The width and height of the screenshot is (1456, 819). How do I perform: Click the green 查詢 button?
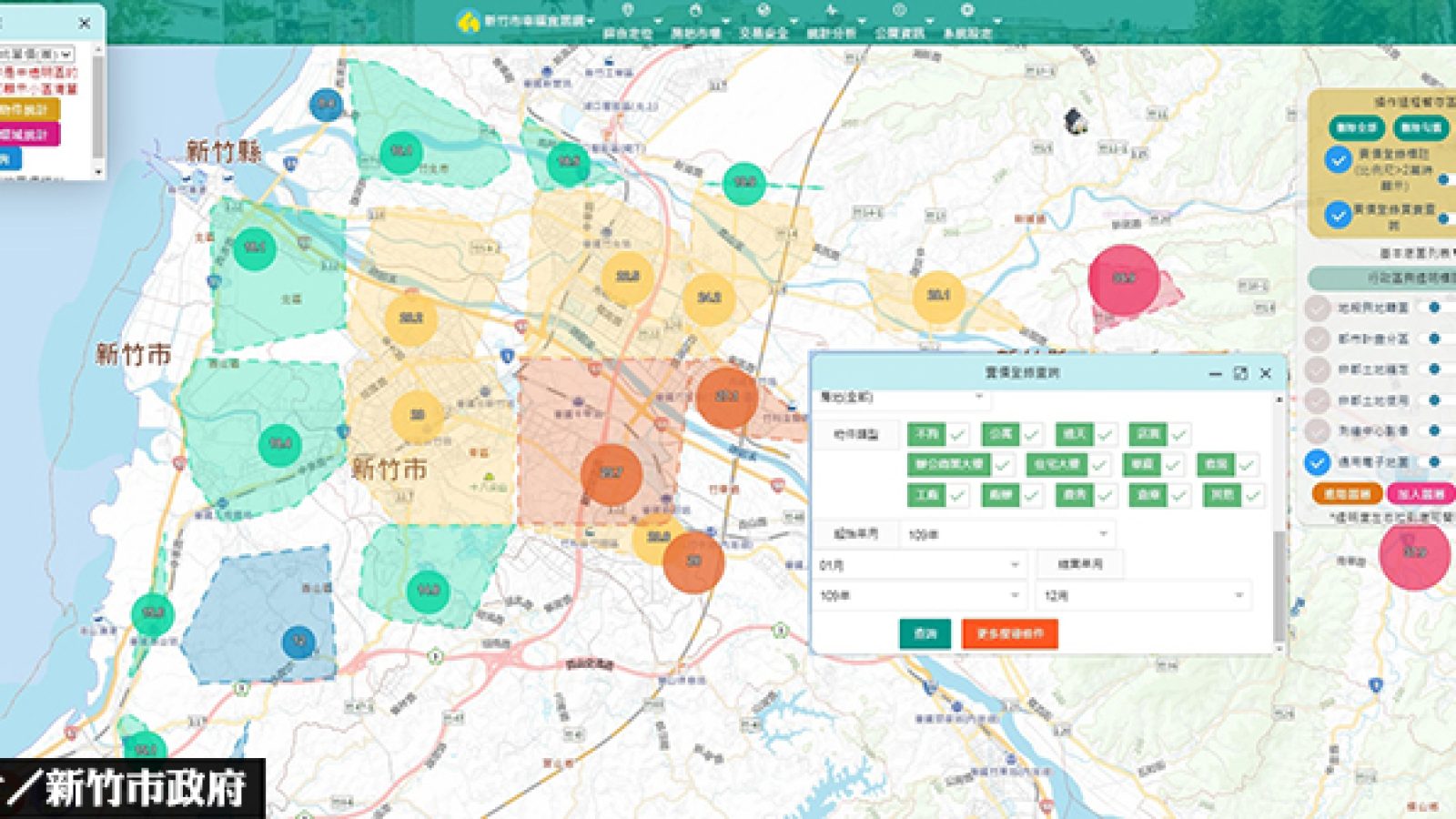point(925,633)
